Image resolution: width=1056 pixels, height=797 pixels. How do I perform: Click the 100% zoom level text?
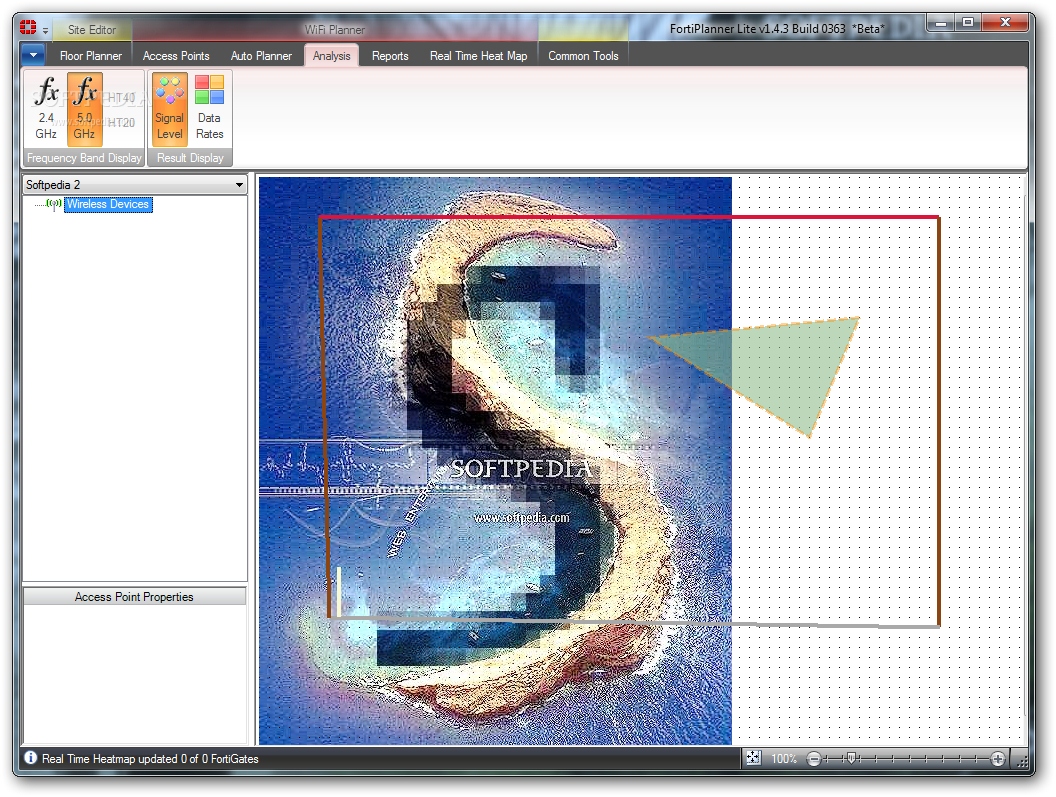(783, 759)
